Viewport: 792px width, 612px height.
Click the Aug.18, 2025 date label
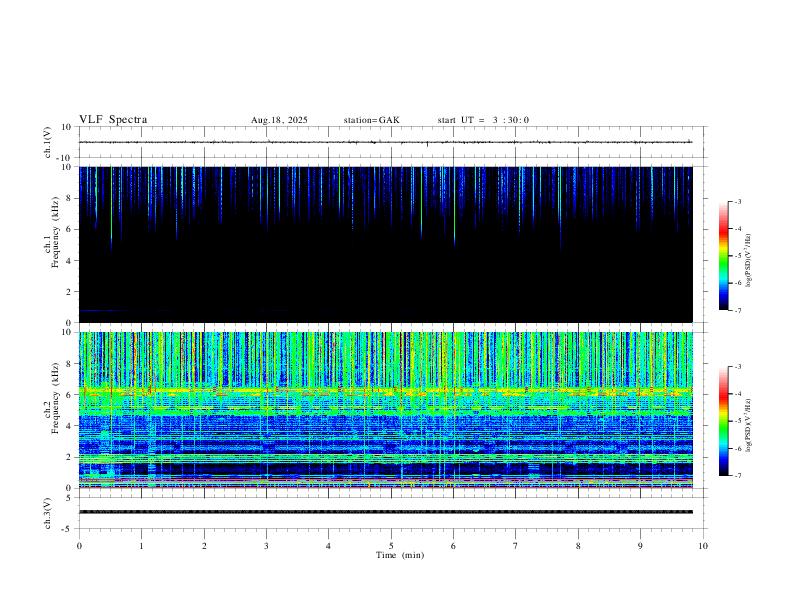[x=279, y=120]
